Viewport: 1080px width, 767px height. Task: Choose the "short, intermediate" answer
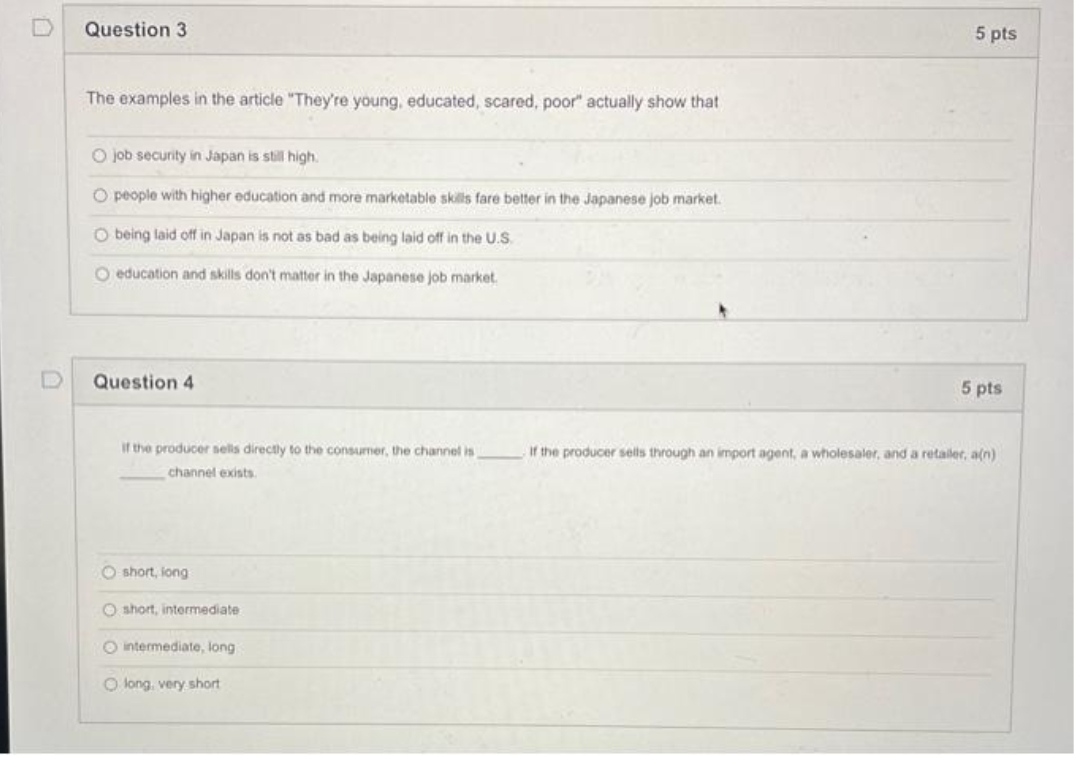click(110, 609)
